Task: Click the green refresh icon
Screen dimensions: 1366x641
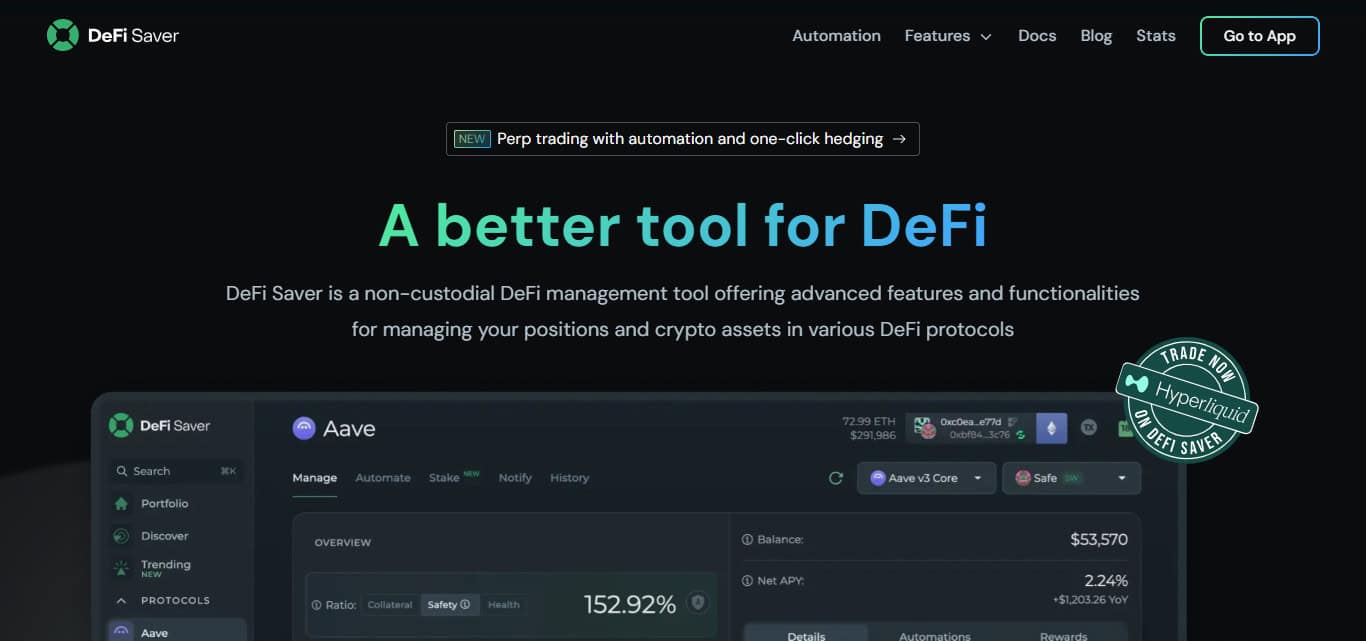Action: (x=836, y=478)
